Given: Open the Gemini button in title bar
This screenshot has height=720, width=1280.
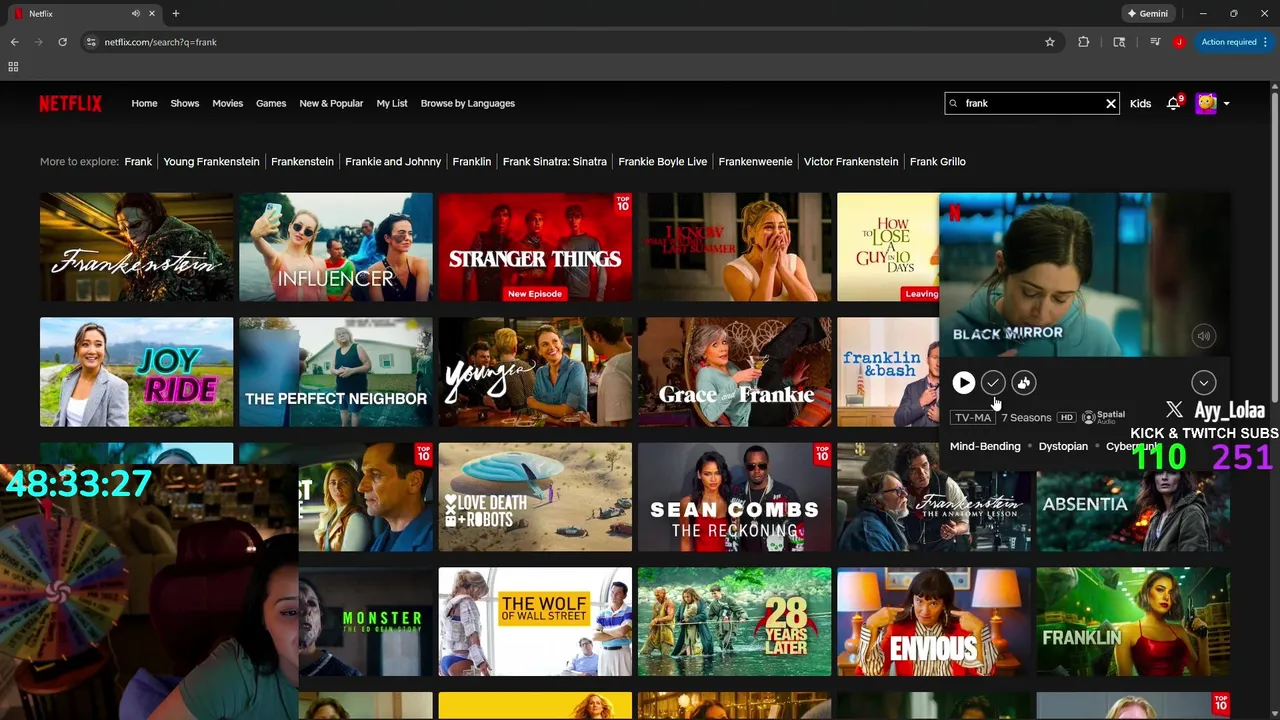Looking at the screenshot, I should [x=1148, y=14].
